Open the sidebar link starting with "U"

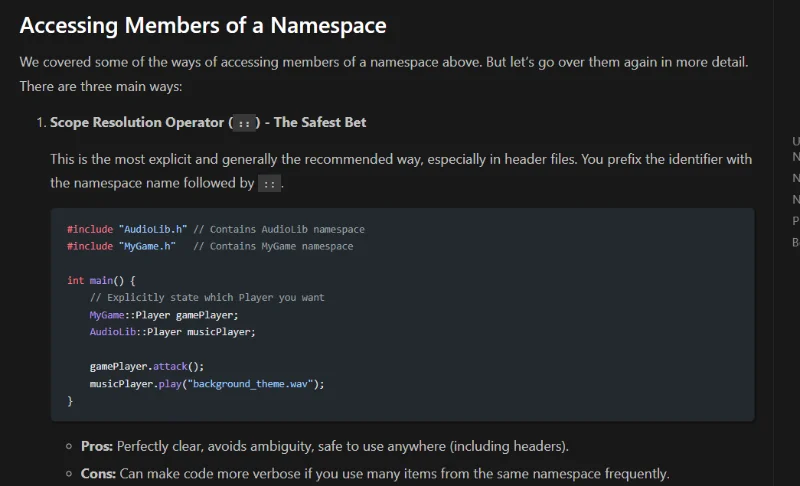click(795, 141)
